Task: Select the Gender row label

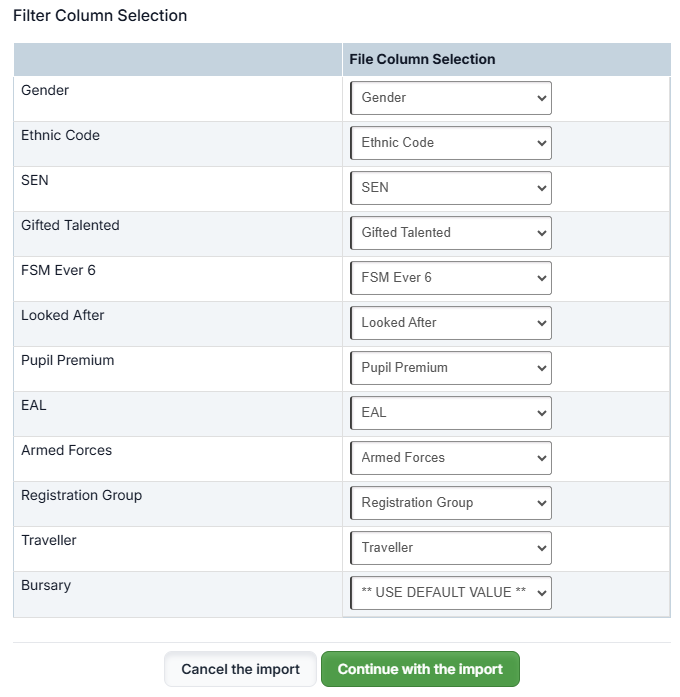Action: tap(45, 90)
